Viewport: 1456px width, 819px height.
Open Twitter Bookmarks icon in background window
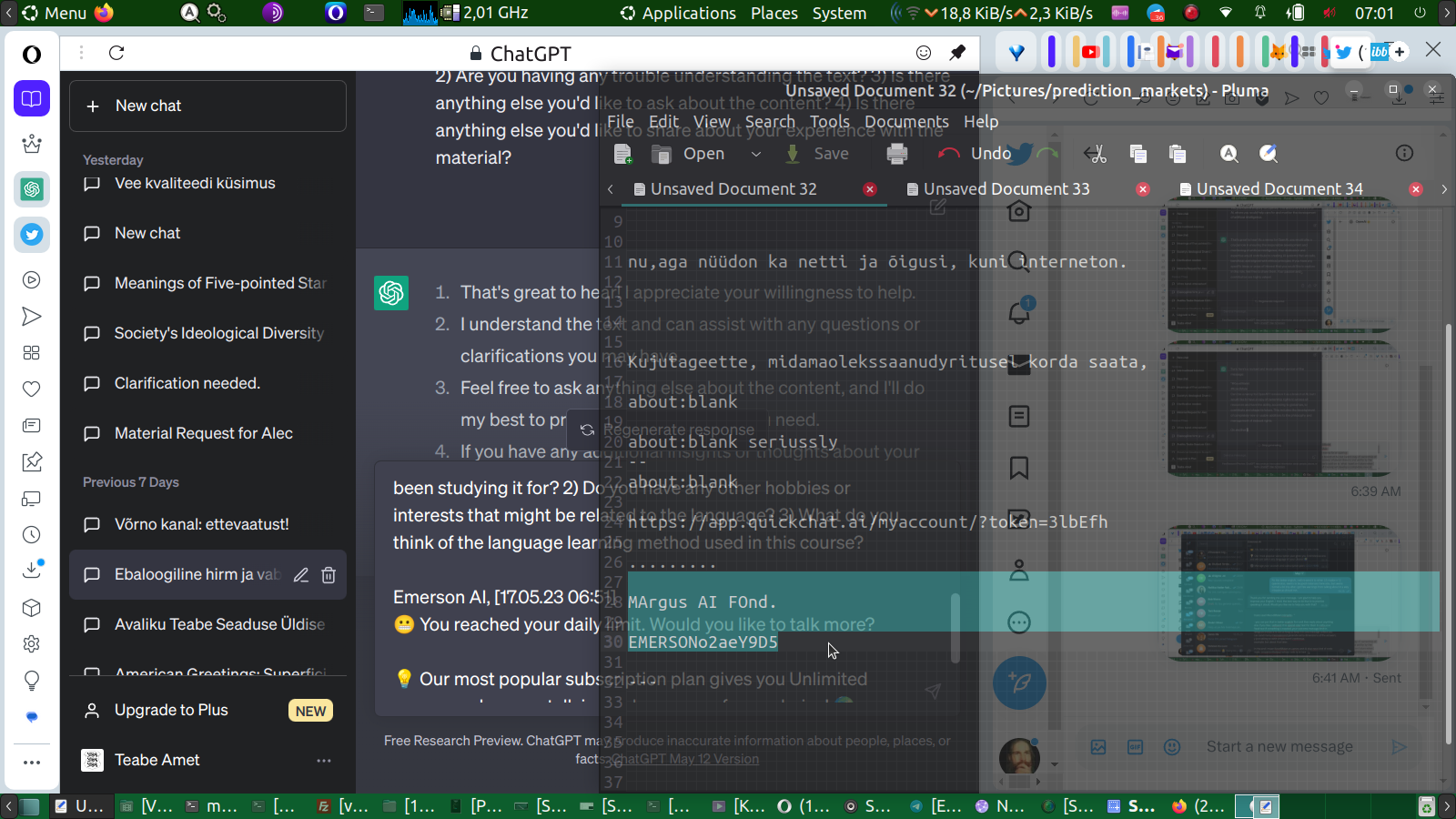[x=1019, y=468]
